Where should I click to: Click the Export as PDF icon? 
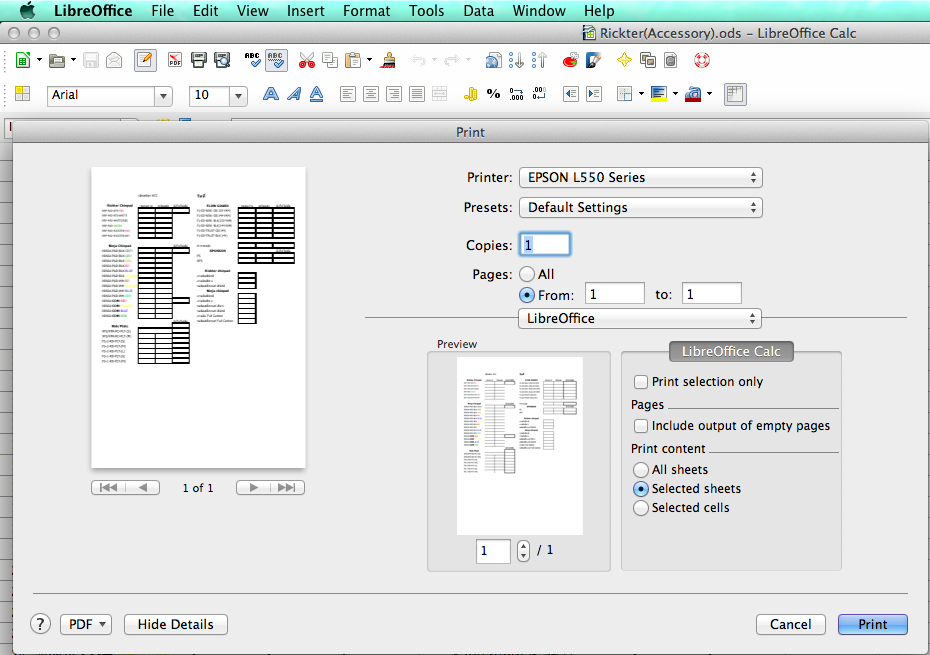174,60
